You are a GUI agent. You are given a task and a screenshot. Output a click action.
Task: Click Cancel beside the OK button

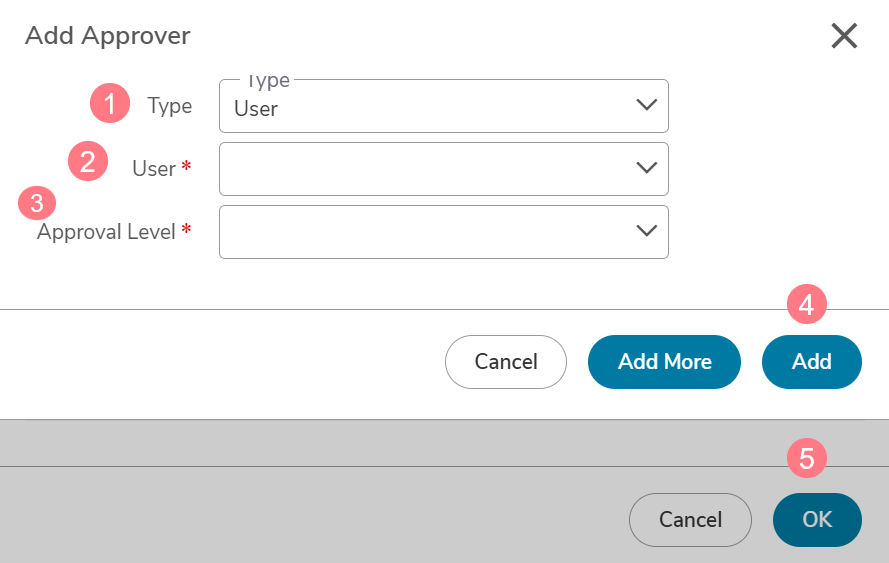tap(690, 520)
